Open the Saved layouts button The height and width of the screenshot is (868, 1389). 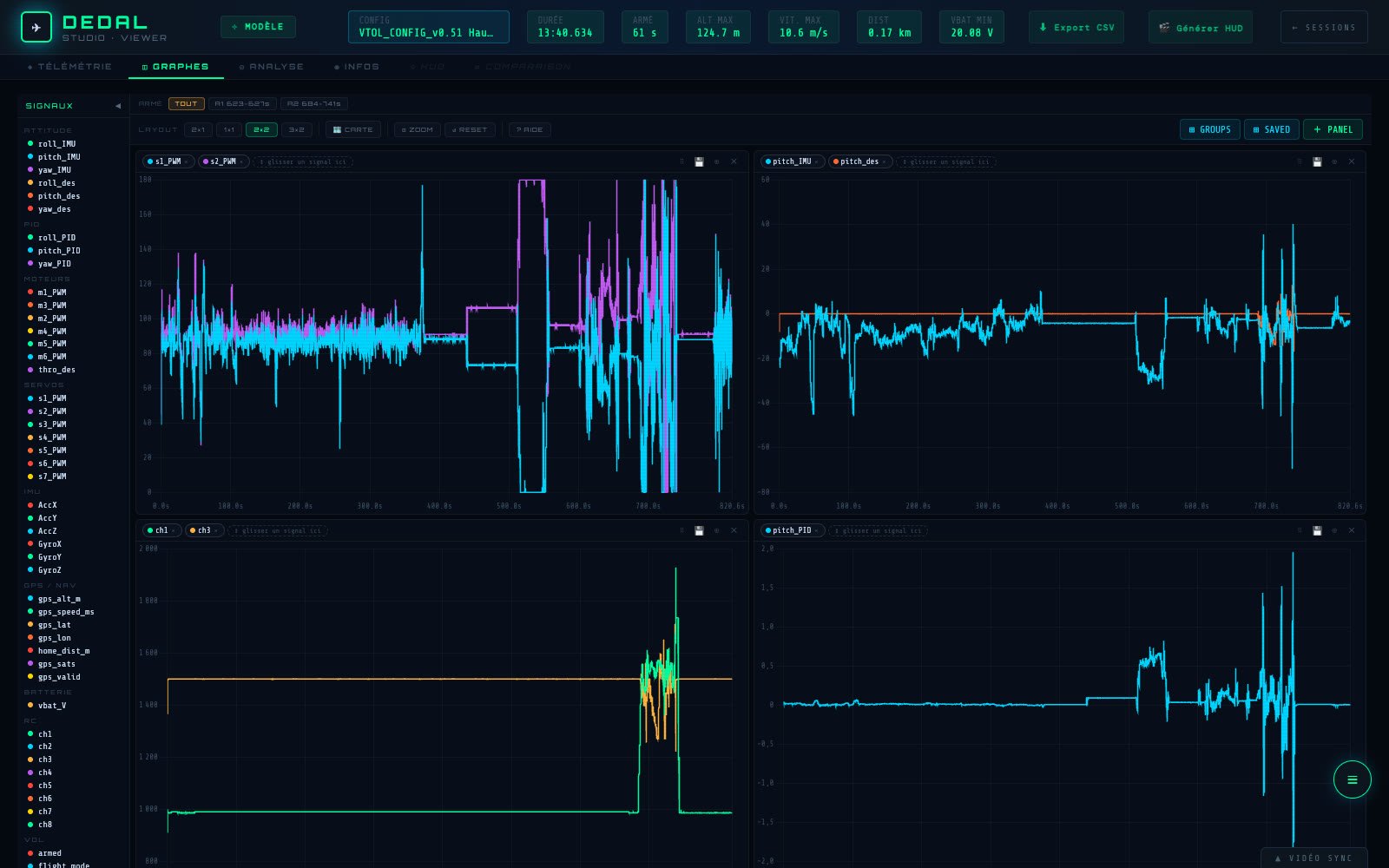[x=1271, y=129]
